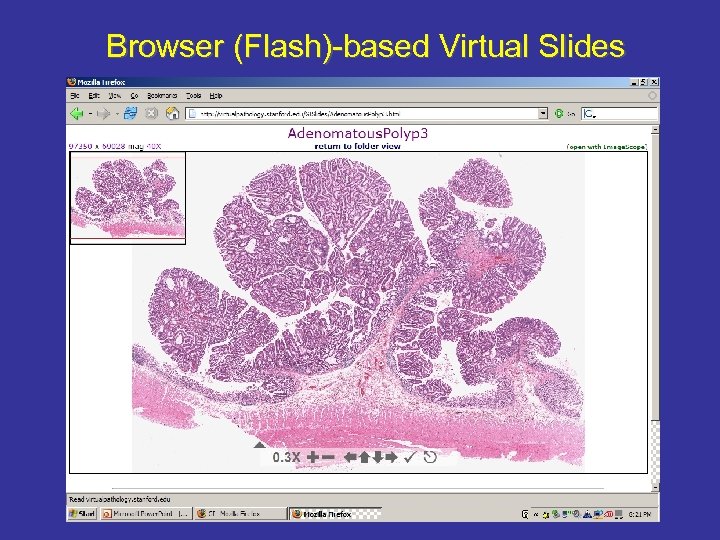Image resolution: width=720 pixels, height=540 pixels.
Task: Click the 'open with ImageScope' link
Action: [607, 146]
